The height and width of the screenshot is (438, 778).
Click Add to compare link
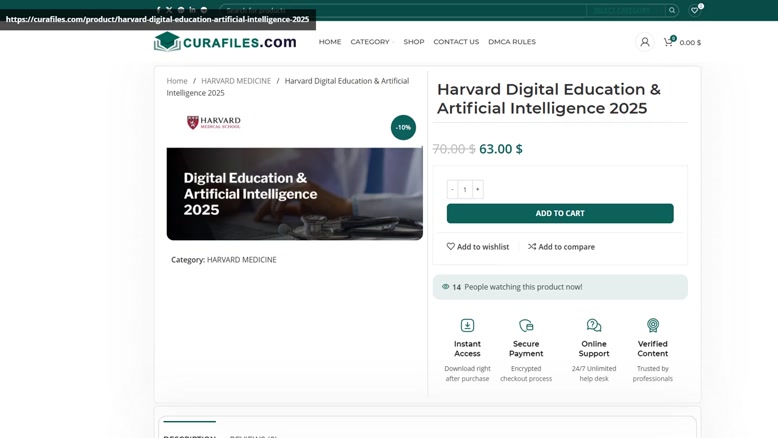(x=561, y=247)
